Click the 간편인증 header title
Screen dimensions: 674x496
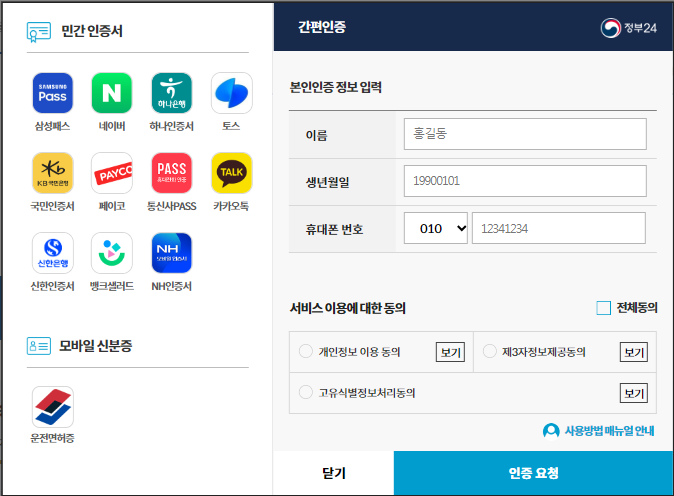[x=322, y=28]
